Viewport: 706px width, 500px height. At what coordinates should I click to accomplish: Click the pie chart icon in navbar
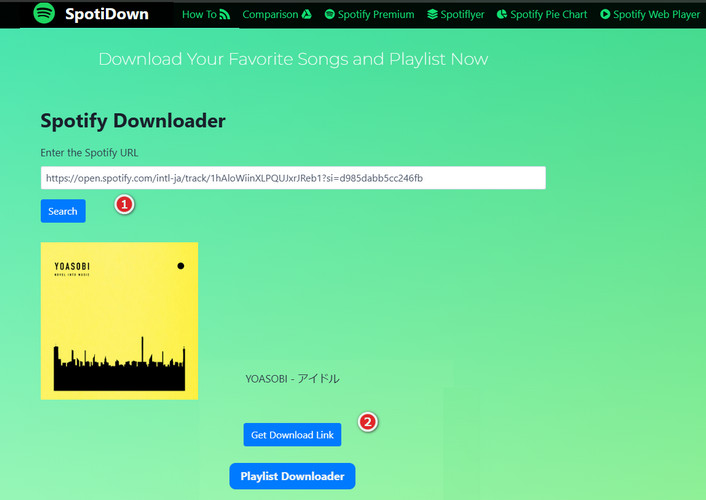502,14
